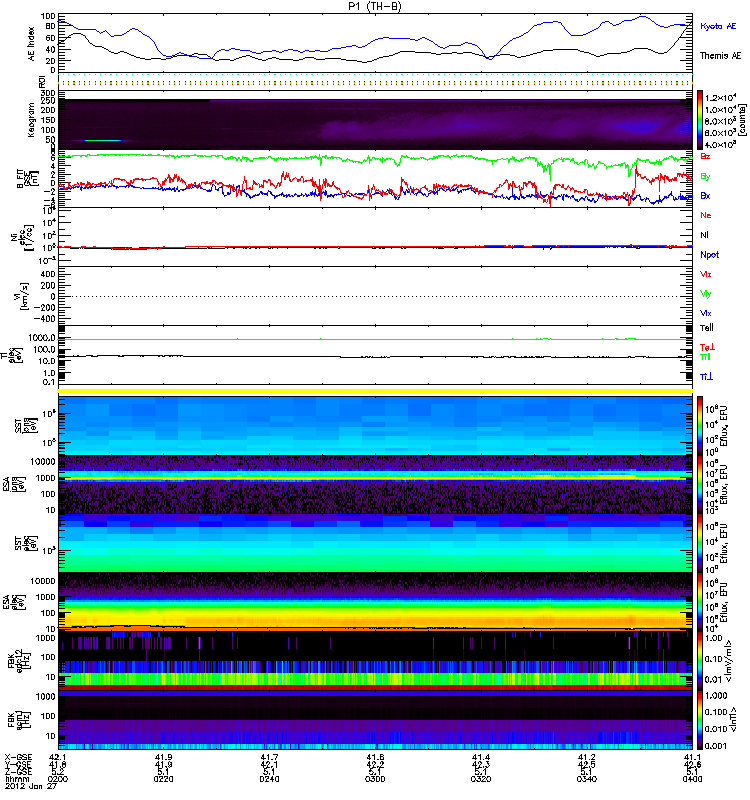Select the Kyoto AE legend label
Screen dimensions: 750x800
pos(718,27)
